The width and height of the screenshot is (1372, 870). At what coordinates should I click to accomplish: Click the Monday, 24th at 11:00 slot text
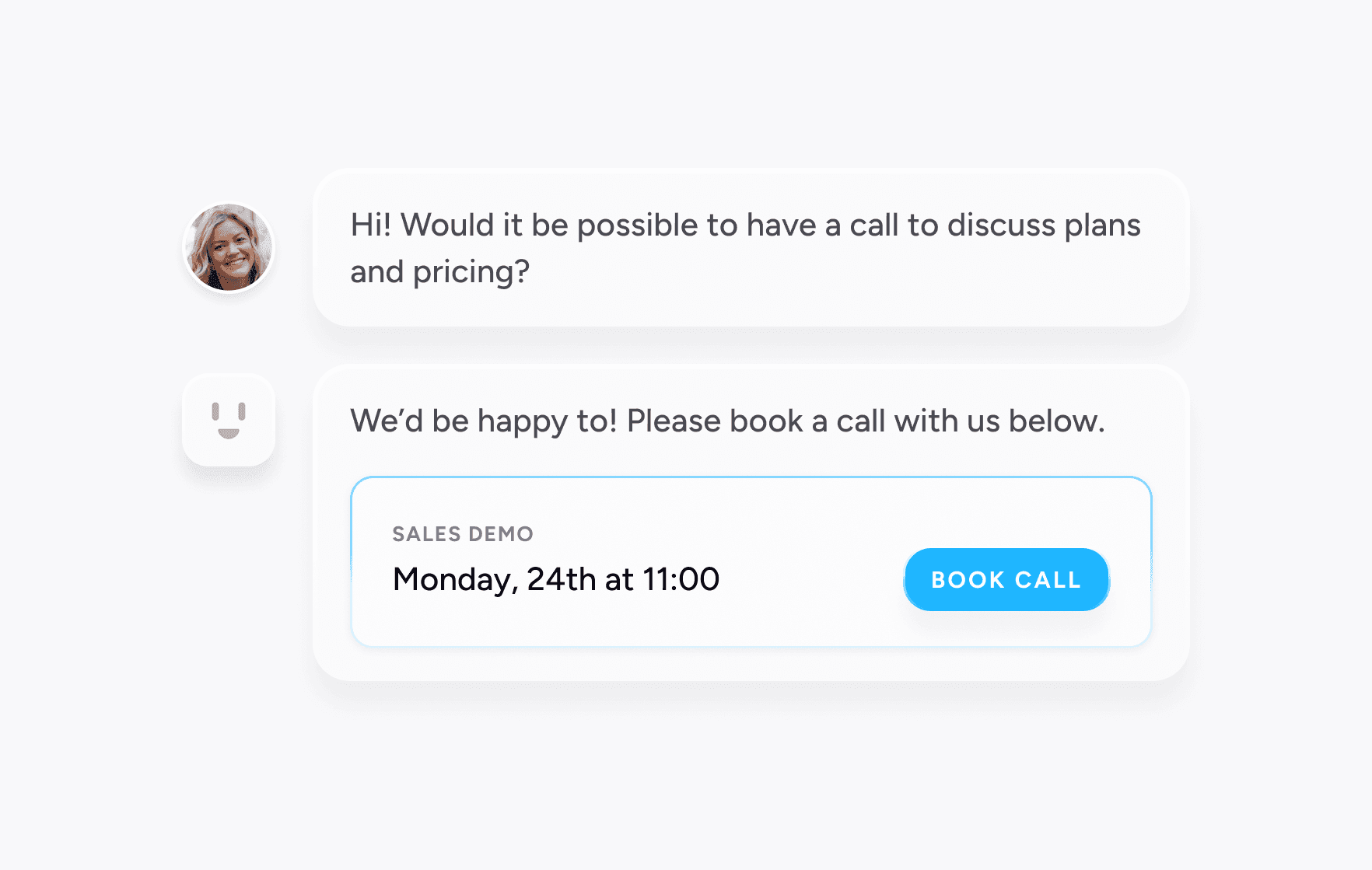tap(556, 579)
